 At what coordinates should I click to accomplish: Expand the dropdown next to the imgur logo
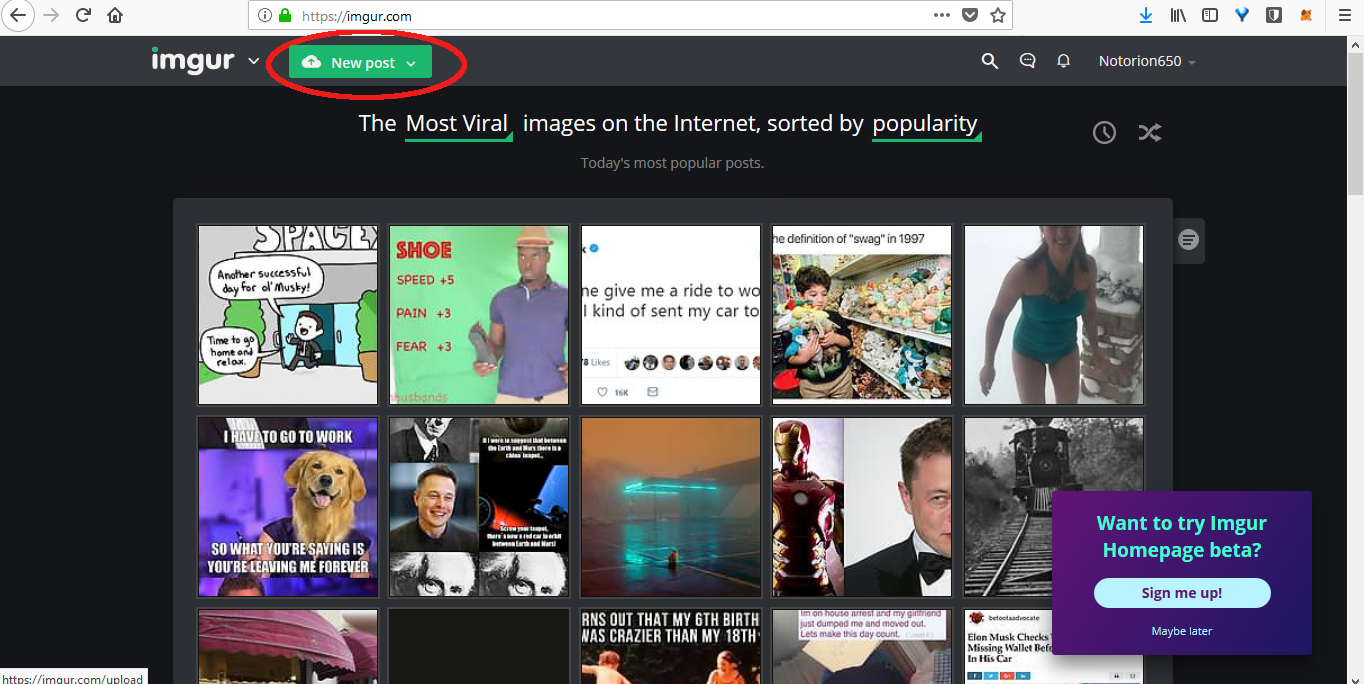[251, 61]
